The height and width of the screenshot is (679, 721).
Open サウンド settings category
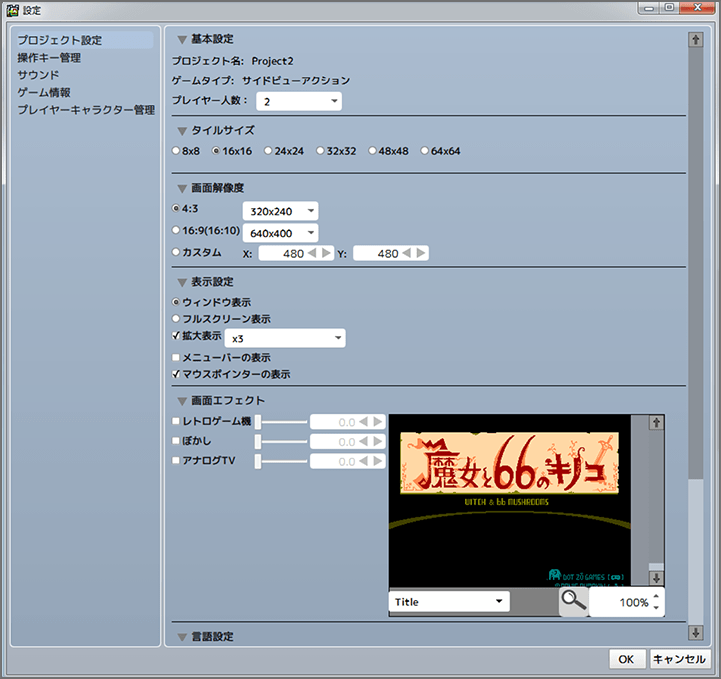[x=38, y=75]
